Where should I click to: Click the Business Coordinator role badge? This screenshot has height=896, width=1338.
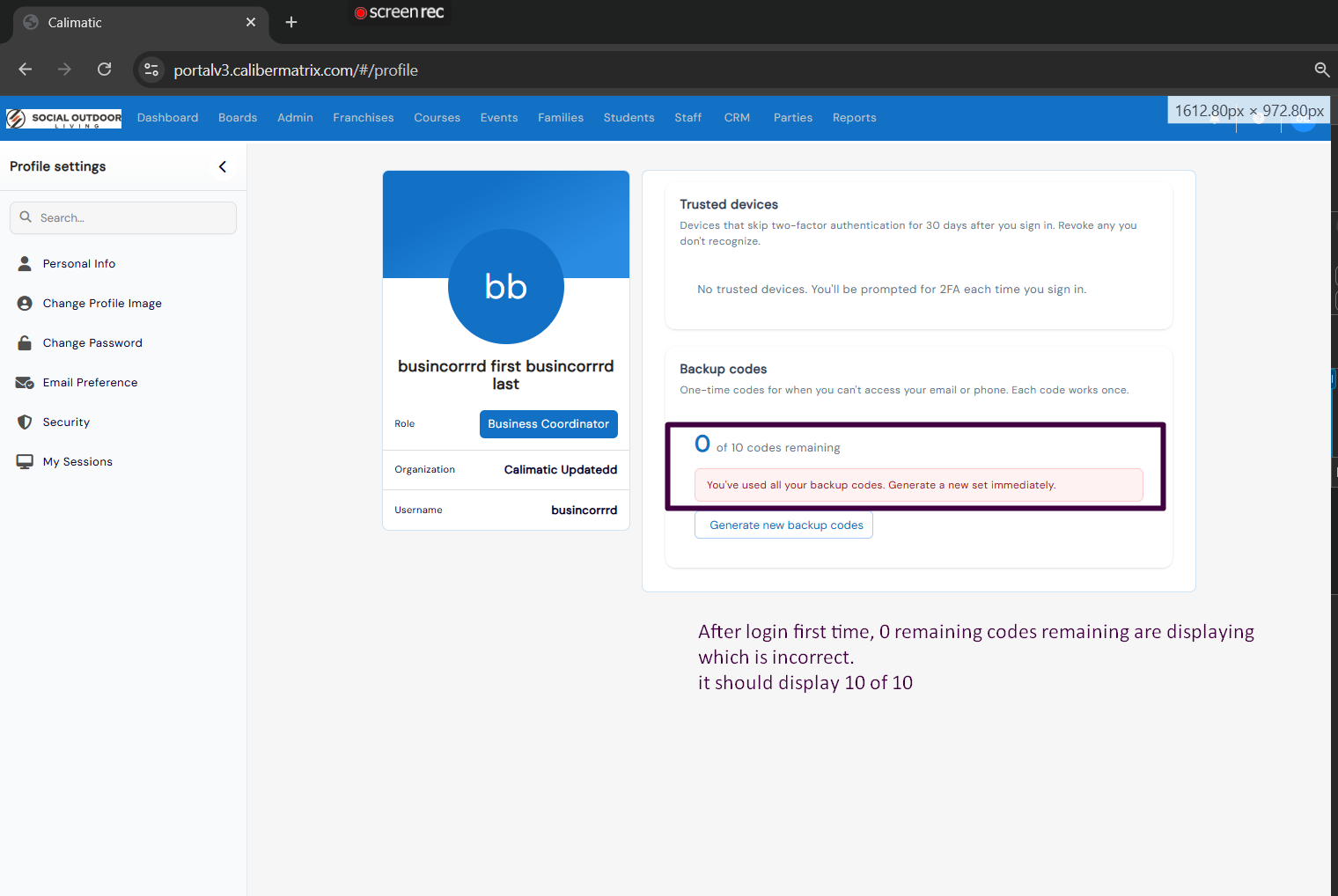point(548,424)
